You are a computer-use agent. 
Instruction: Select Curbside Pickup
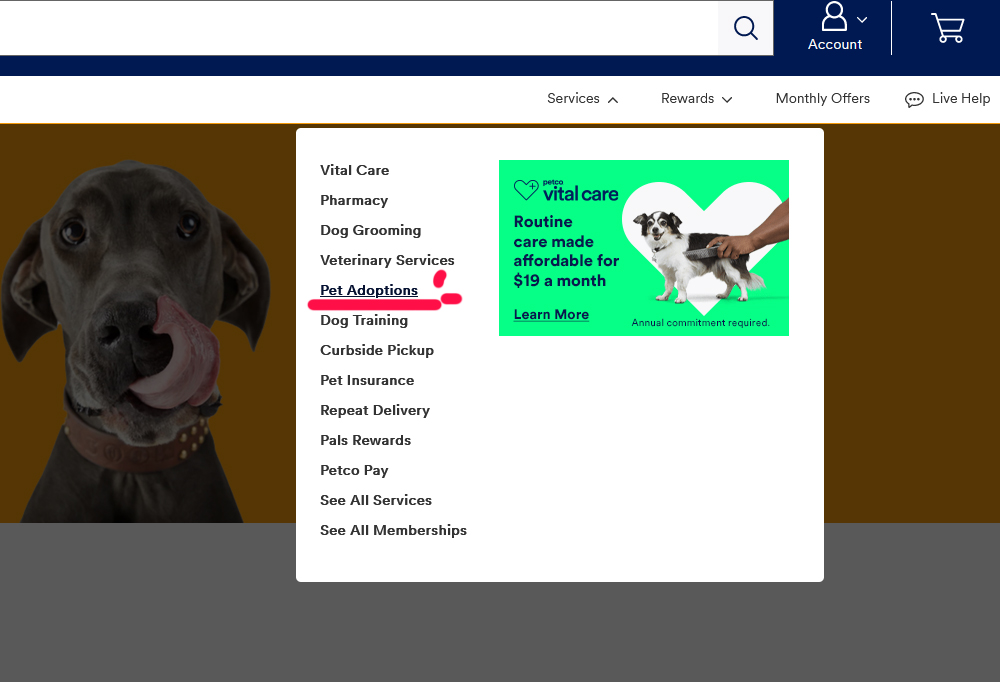tap(377, 350)
